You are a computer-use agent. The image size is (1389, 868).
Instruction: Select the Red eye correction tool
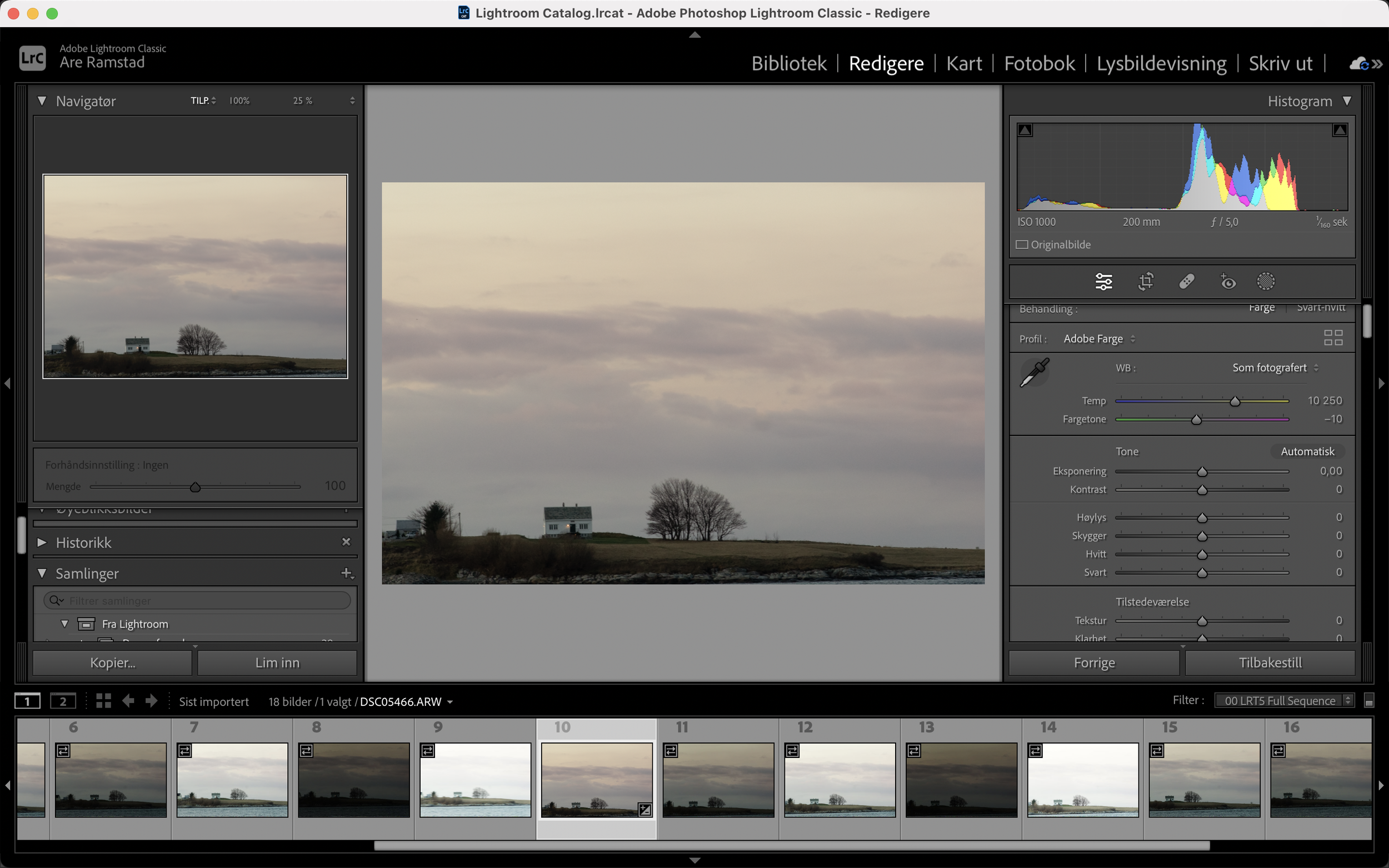tap(1227, 282)
